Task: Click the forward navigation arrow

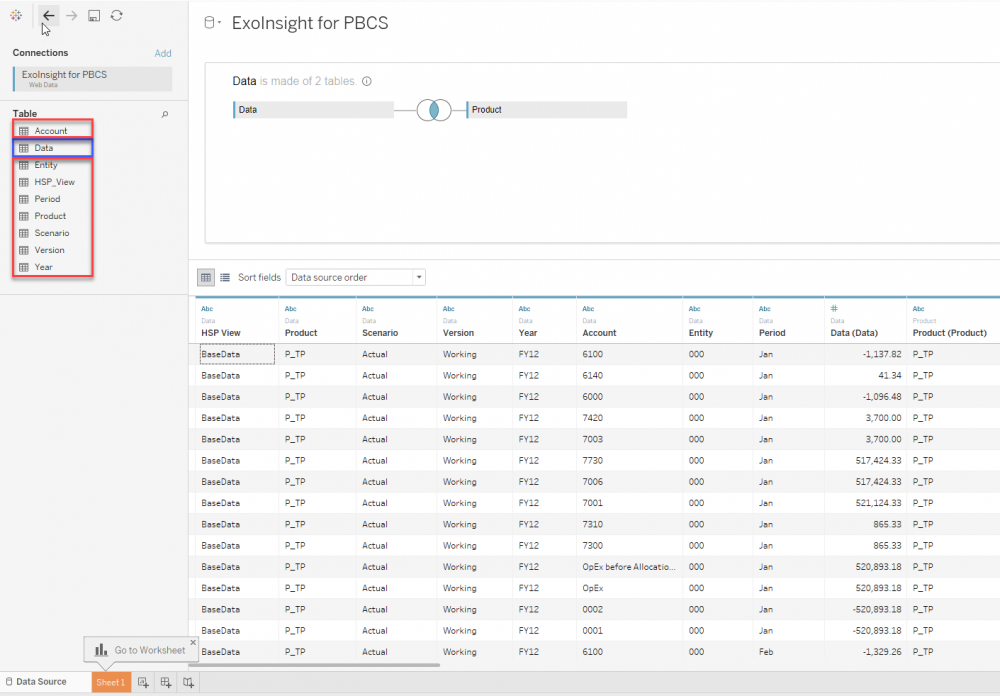Action: [x=70, y=16]
